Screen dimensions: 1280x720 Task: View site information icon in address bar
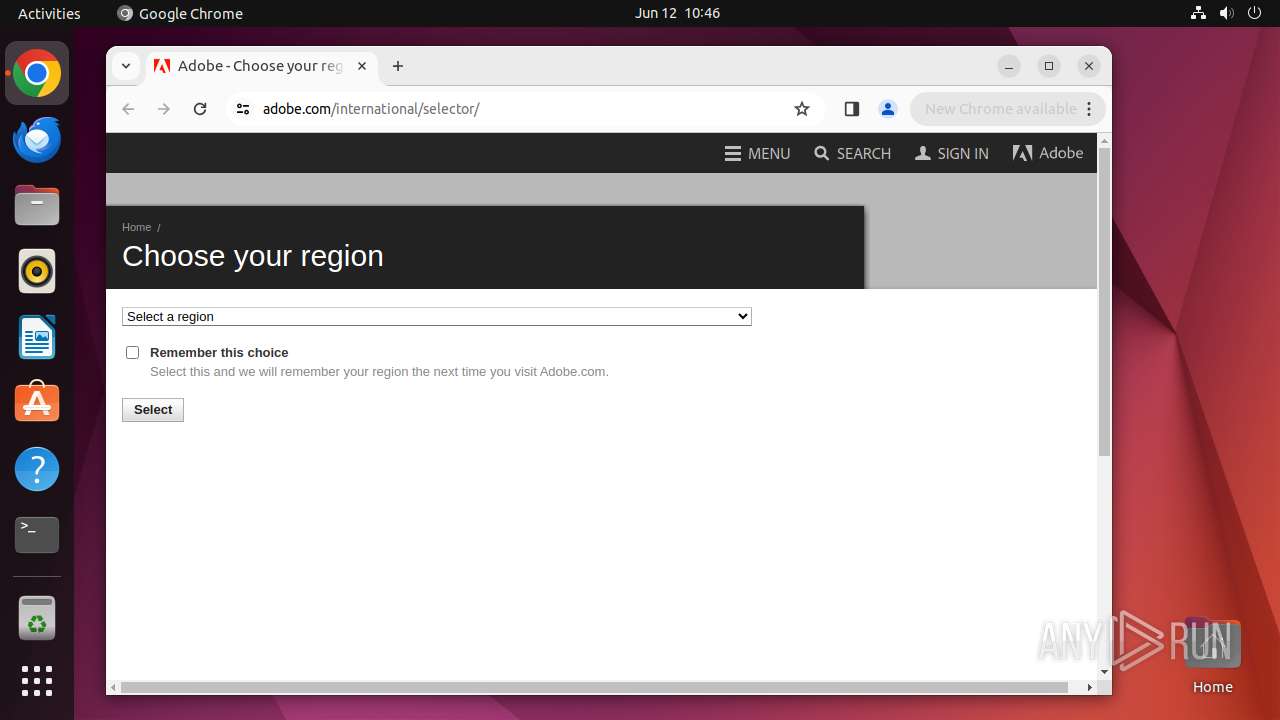pos(242,109)
